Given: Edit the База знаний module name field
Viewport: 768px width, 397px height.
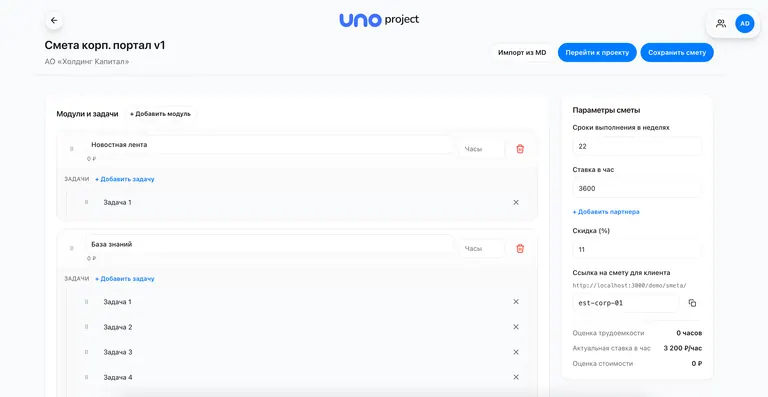Looking at the screenshot, I should (x=269, y=244).
